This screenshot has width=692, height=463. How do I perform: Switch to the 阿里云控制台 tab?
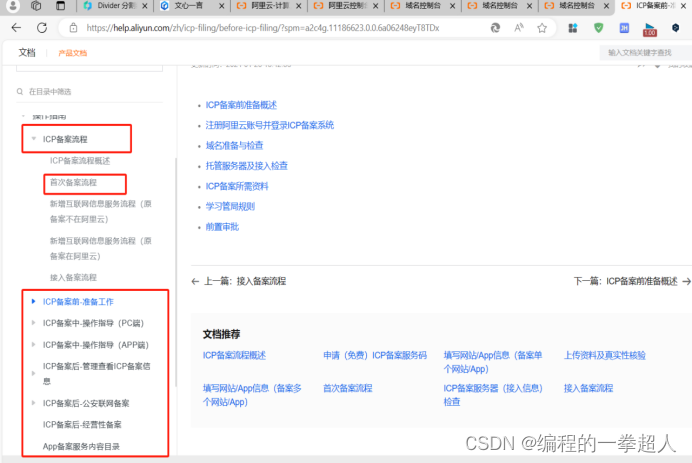click(x=346, y=6)
